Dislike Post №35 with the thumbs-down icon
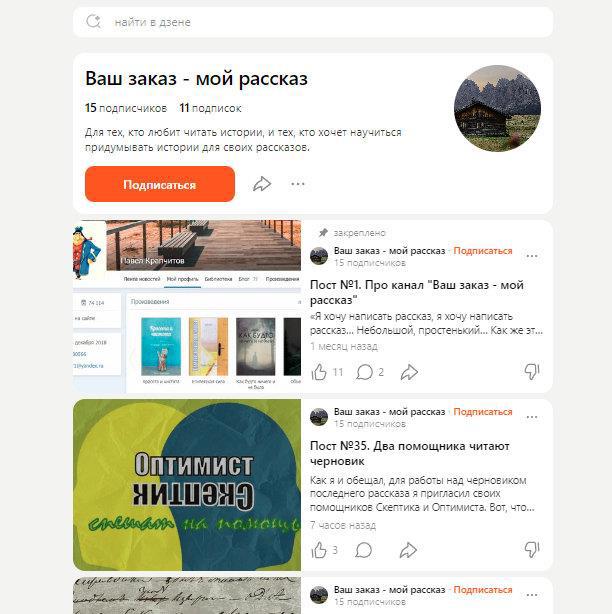 532,549
